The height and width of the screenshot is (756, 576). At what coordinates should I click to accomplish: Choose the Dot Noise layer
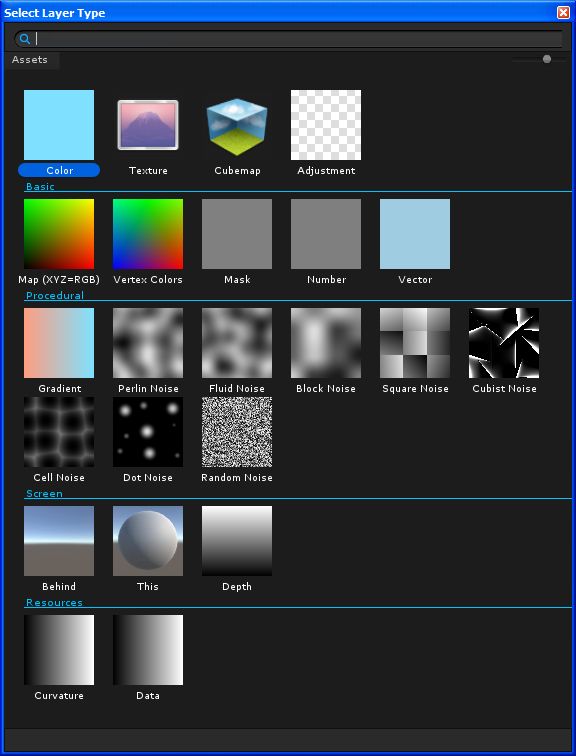coord(148,432)
